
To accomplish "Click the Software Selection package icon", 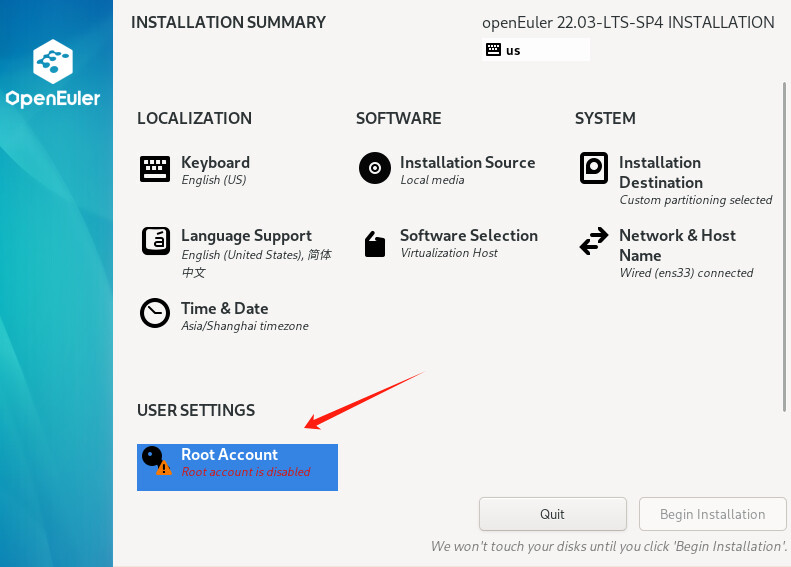I will pyautogui.click(x=375, y=244).
